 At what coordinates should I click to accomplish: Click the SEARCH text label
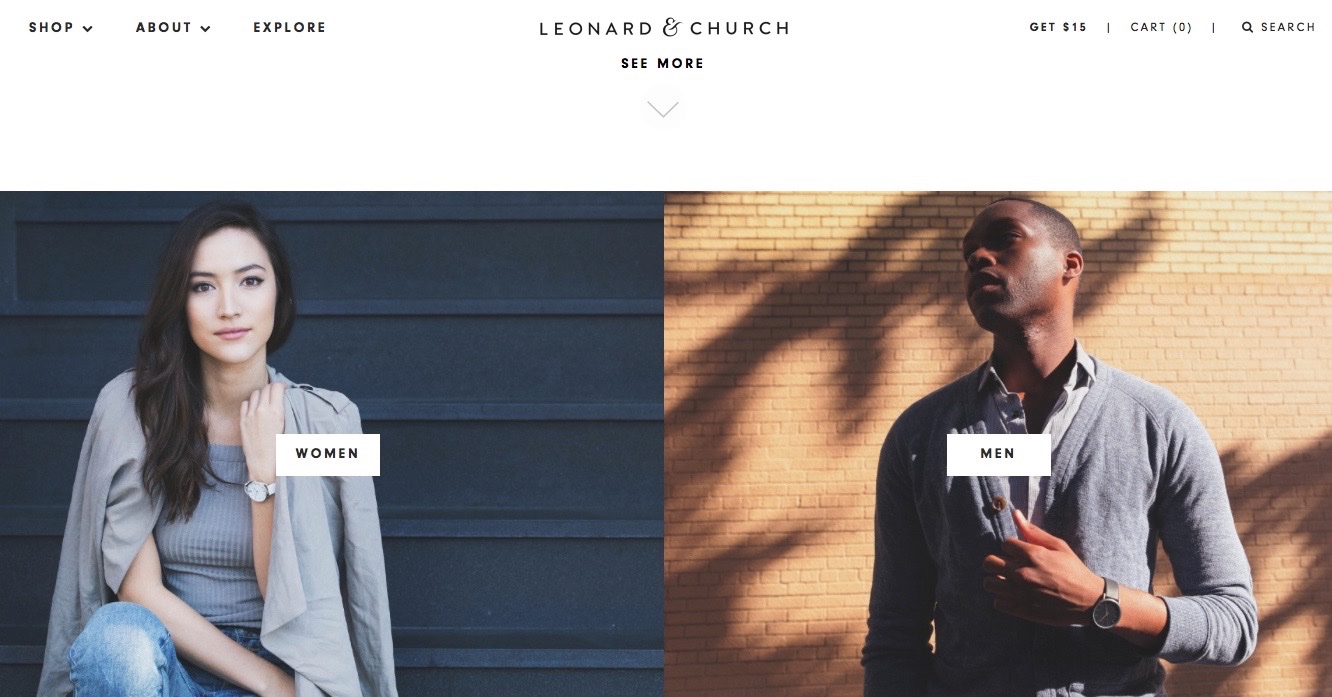tap(1288, 27)
